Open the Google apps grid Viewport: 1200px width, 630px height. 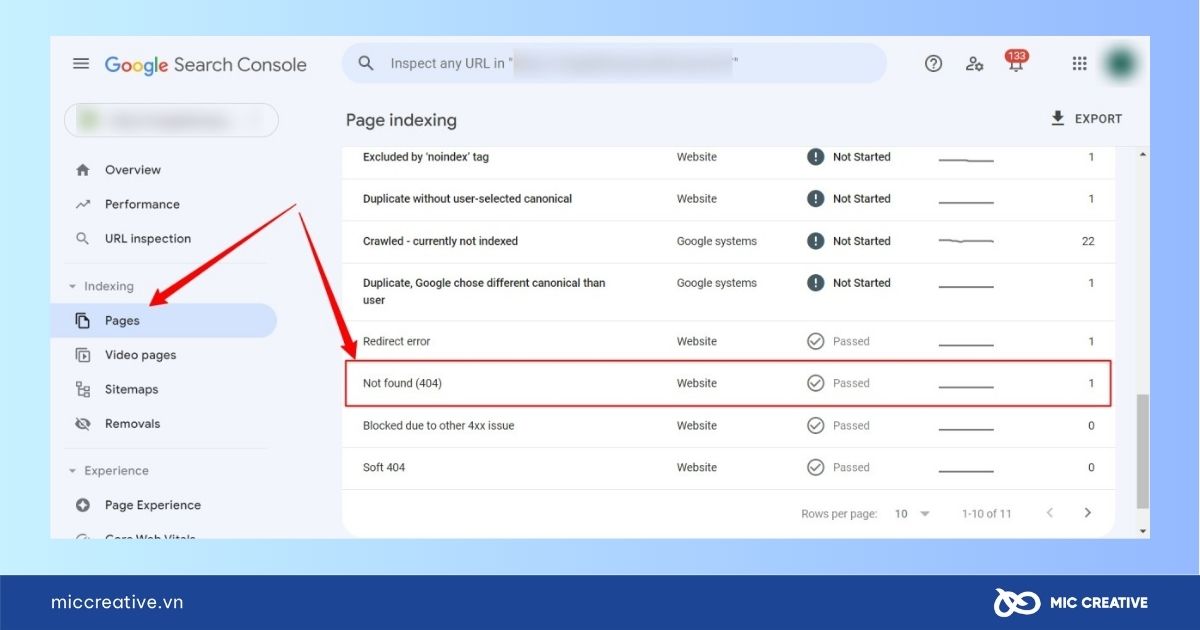click(x=1079, y=64)
